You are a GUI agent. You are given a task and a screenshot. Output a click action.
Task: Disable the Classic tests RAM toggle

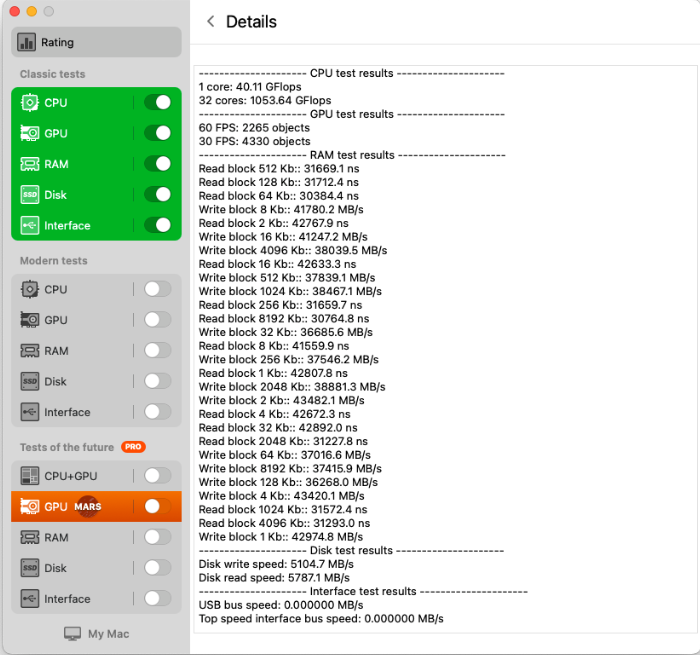(158, 164)
